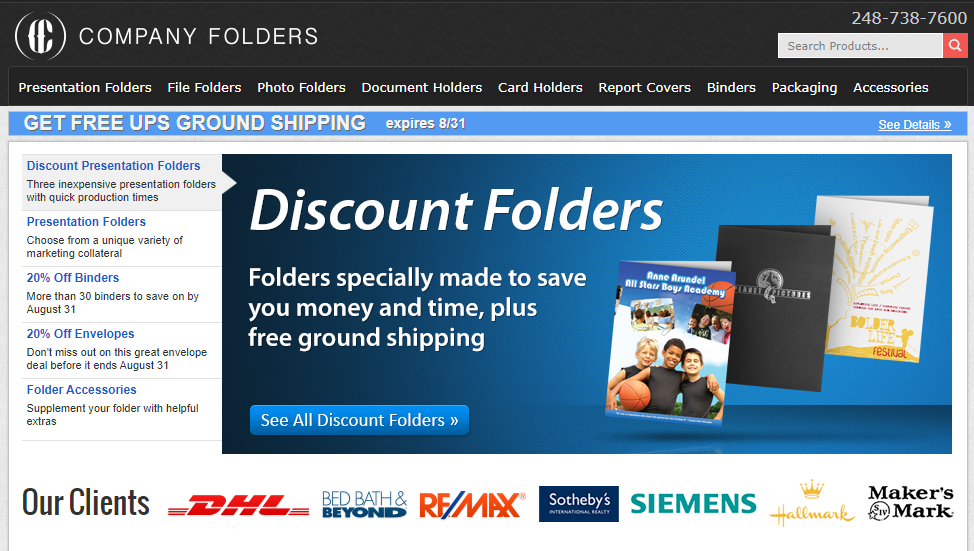The image size is (974, 551).
Task: Open the Sotheby's International Realty logo
Action: tap(578, 504)
